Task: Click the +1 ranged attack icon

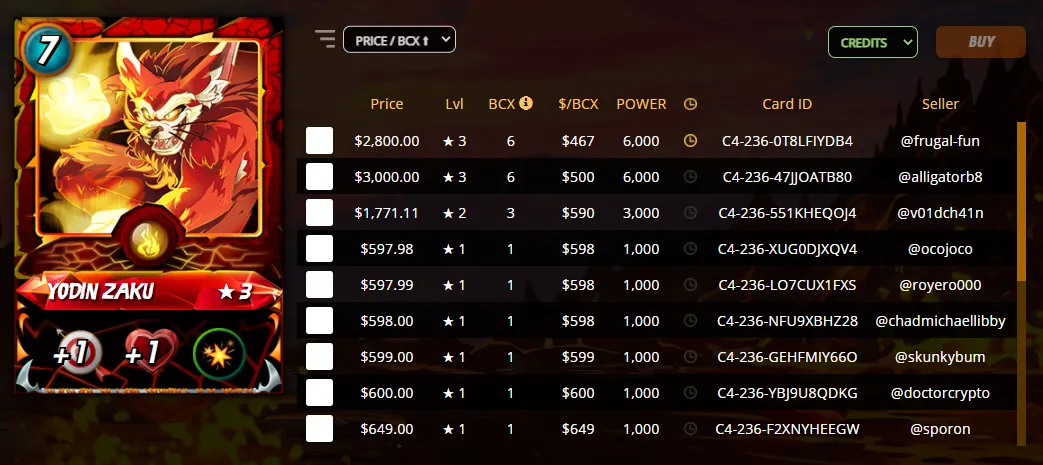Action: pyautogui.click(x=75, y=353)
